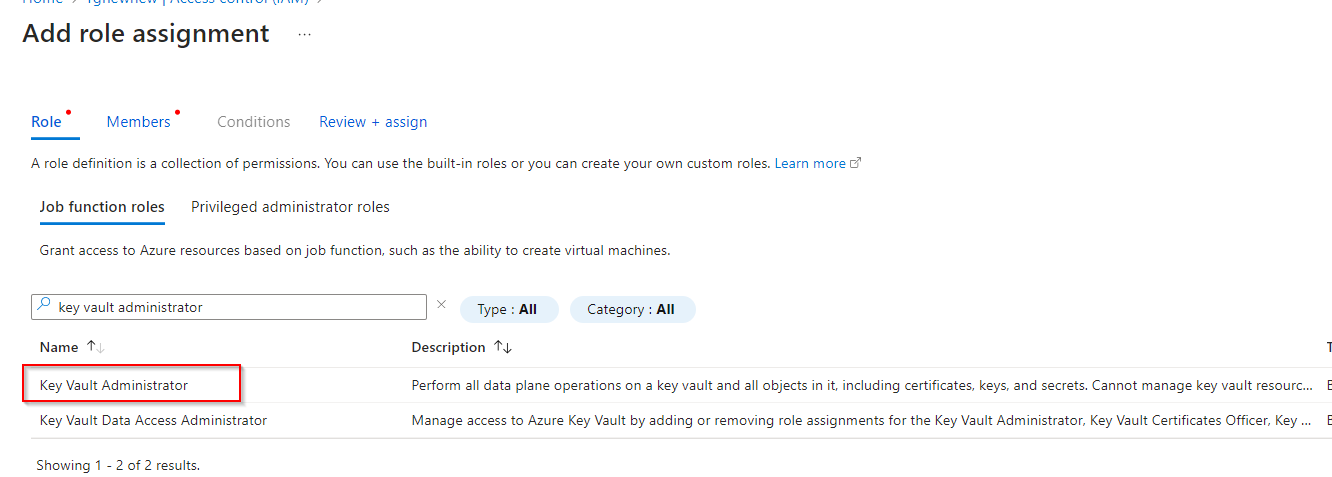This screenshot has width=1332, height=477.
Task: Open the ellipsis menu beside Add role assignment
Action: coord(305,35)
